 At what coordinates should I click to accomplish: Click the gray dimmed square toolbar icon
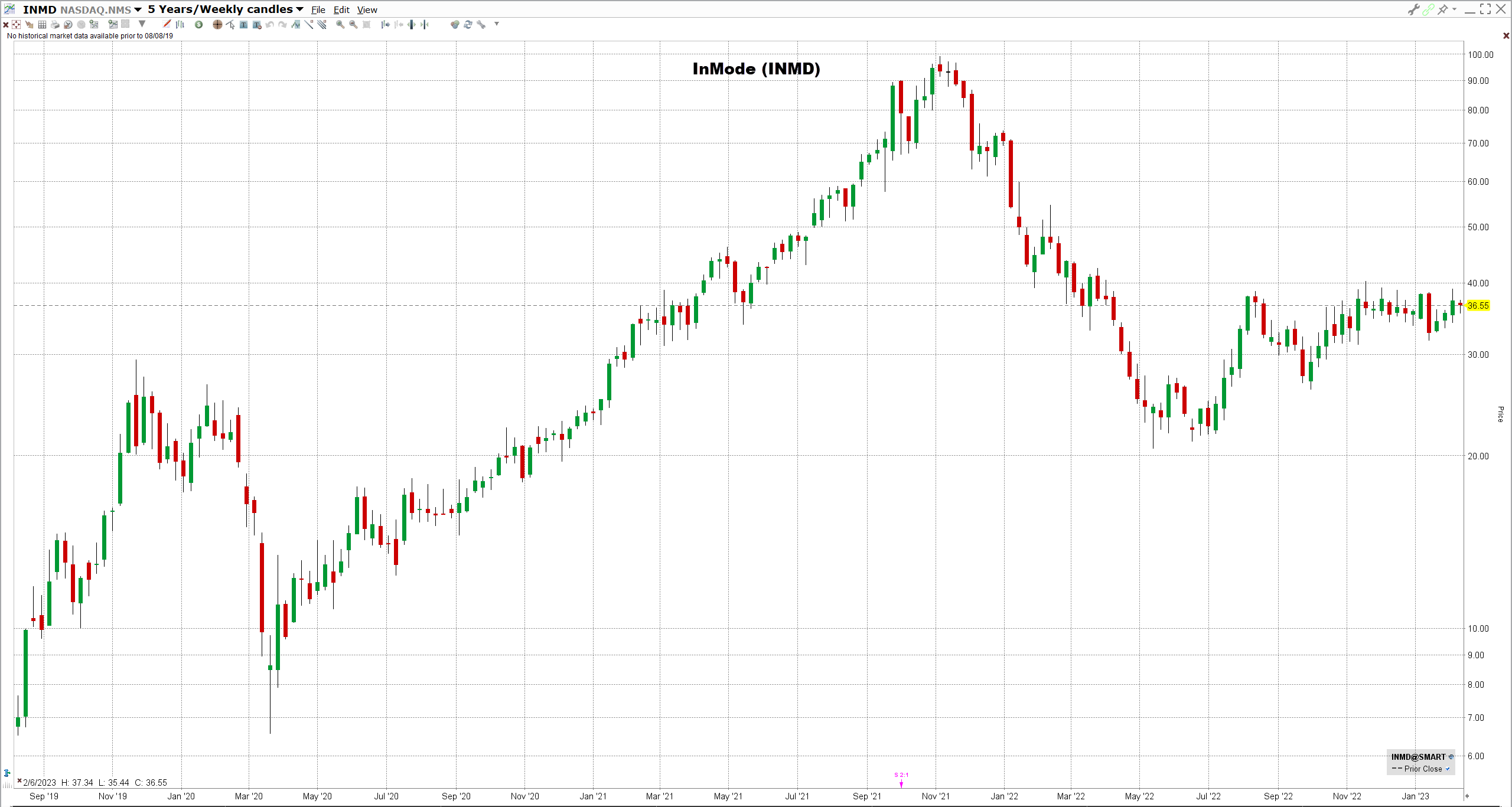click(x=125, y=24)
